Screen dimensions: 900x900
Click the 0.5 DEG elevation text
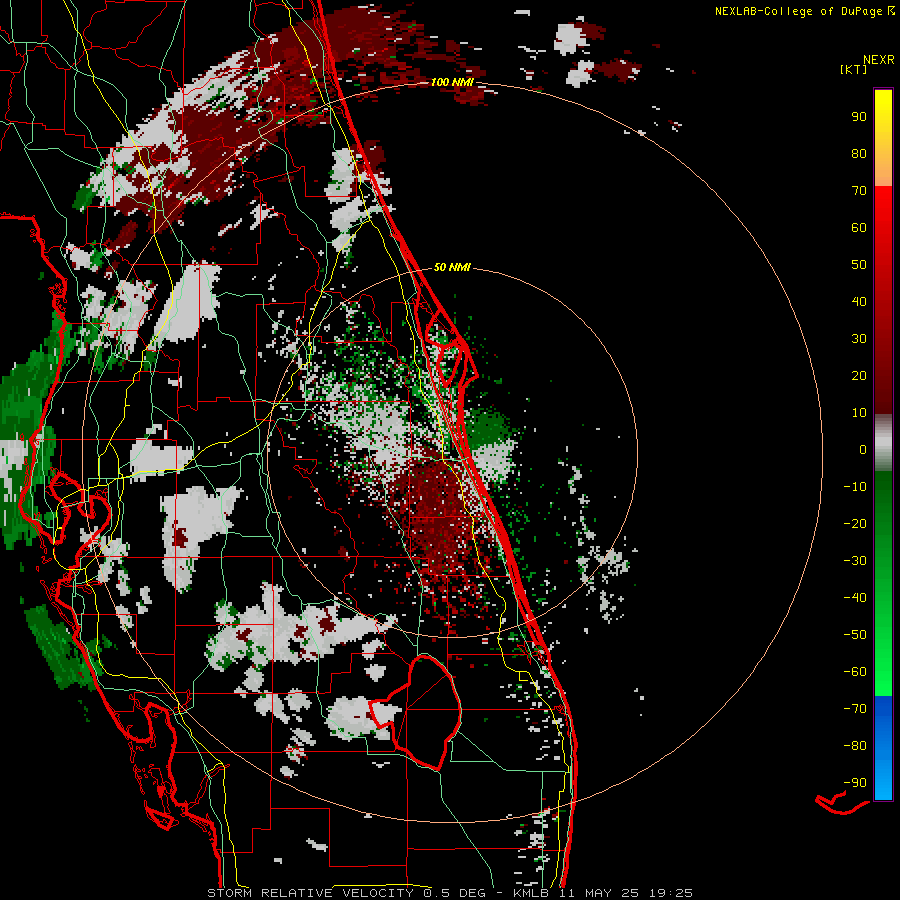coord(455,893)
